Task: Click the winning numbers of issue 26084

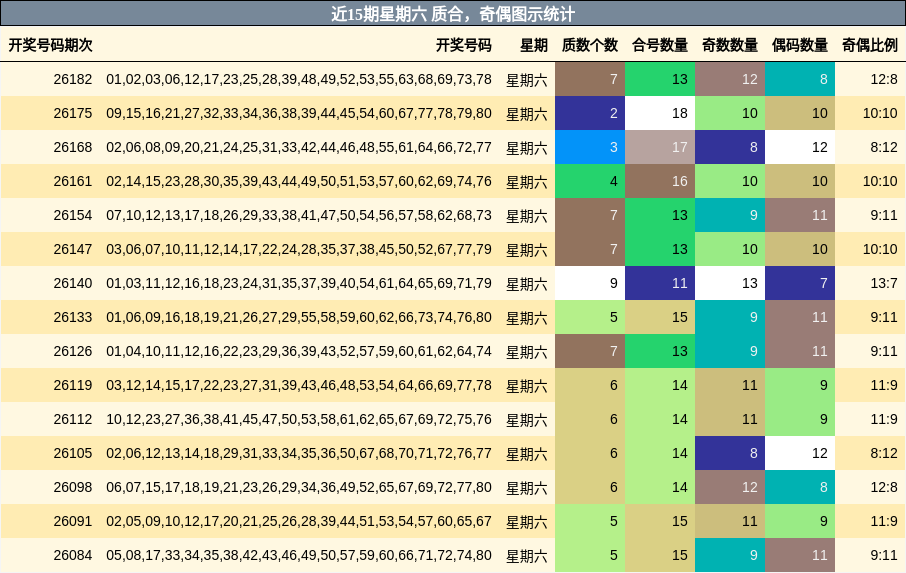Action: point(299,555)
